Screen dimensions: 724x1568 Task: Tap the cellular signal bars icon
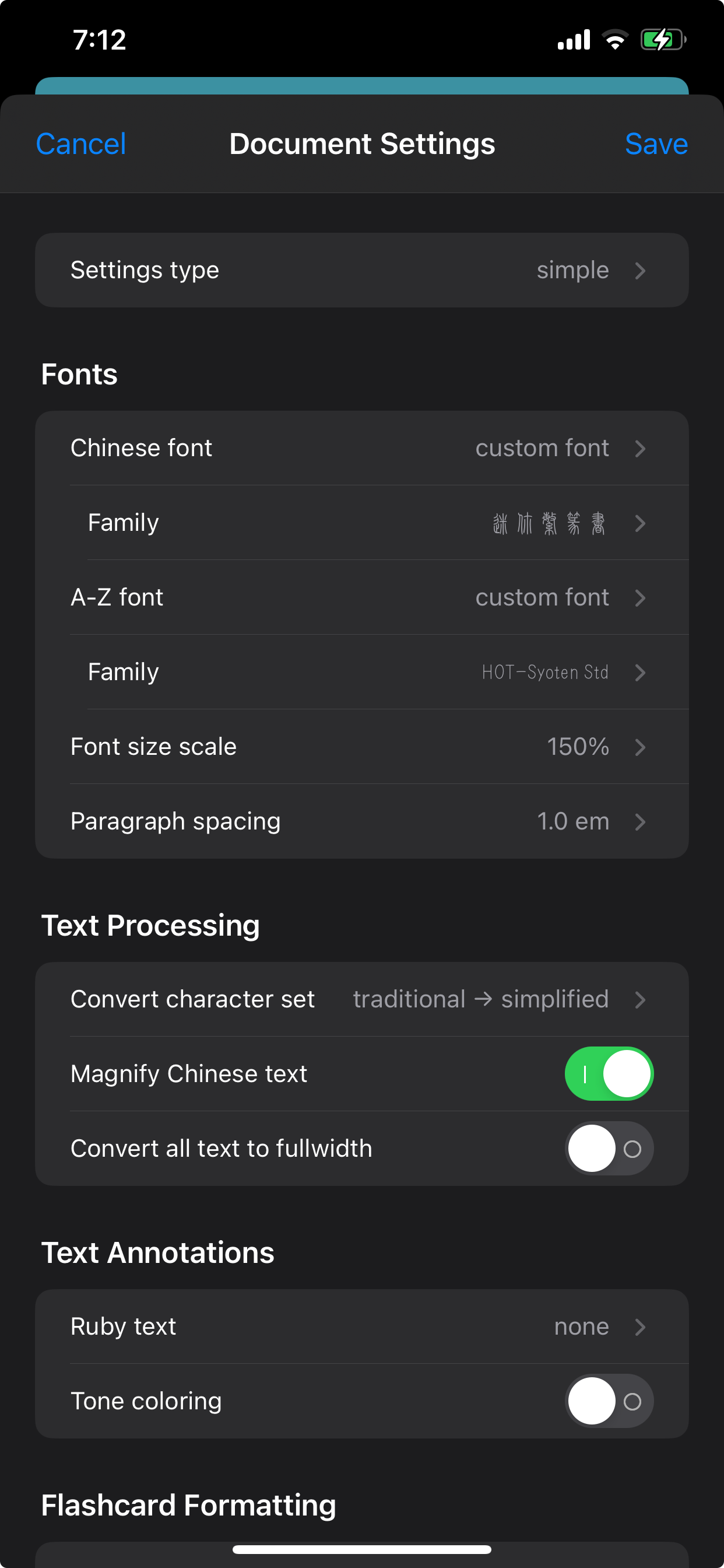tap(574, 40)
